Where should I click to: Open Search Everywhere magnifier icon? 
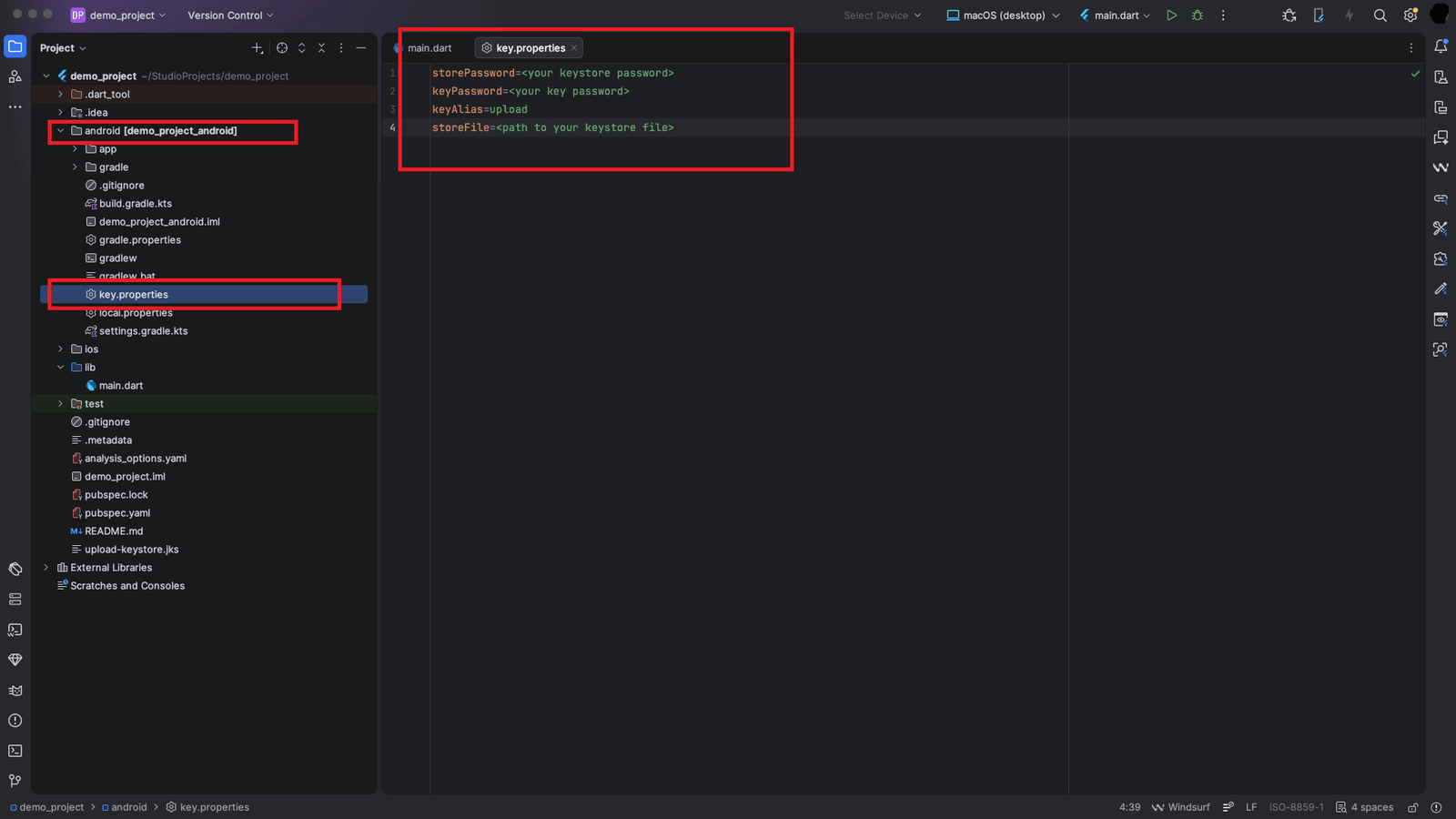[1380, 15]
